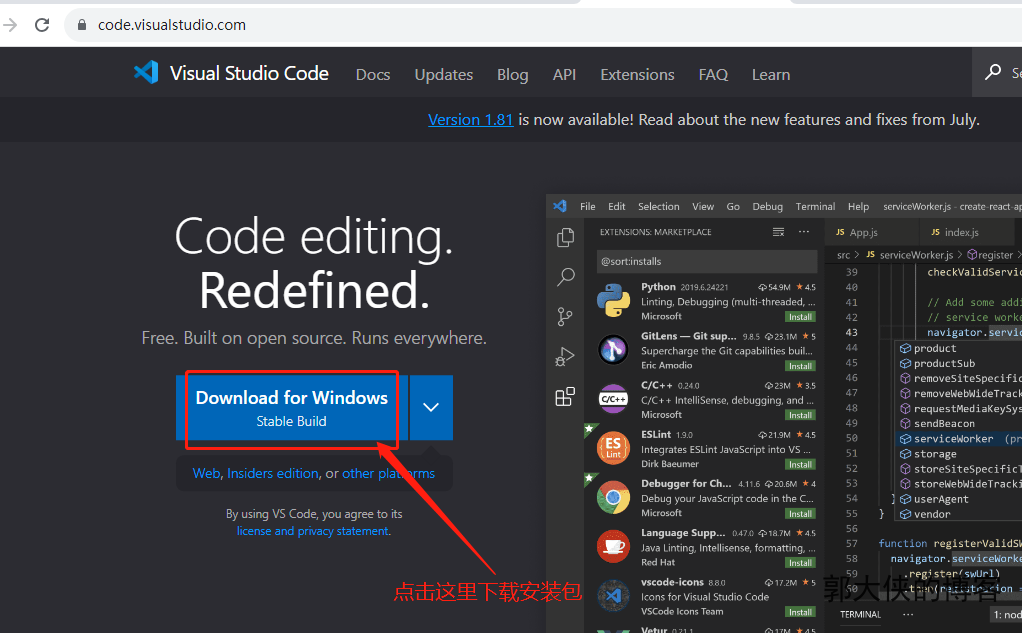Open the Docs page
1022x633 pixels.
click(373, 74)
